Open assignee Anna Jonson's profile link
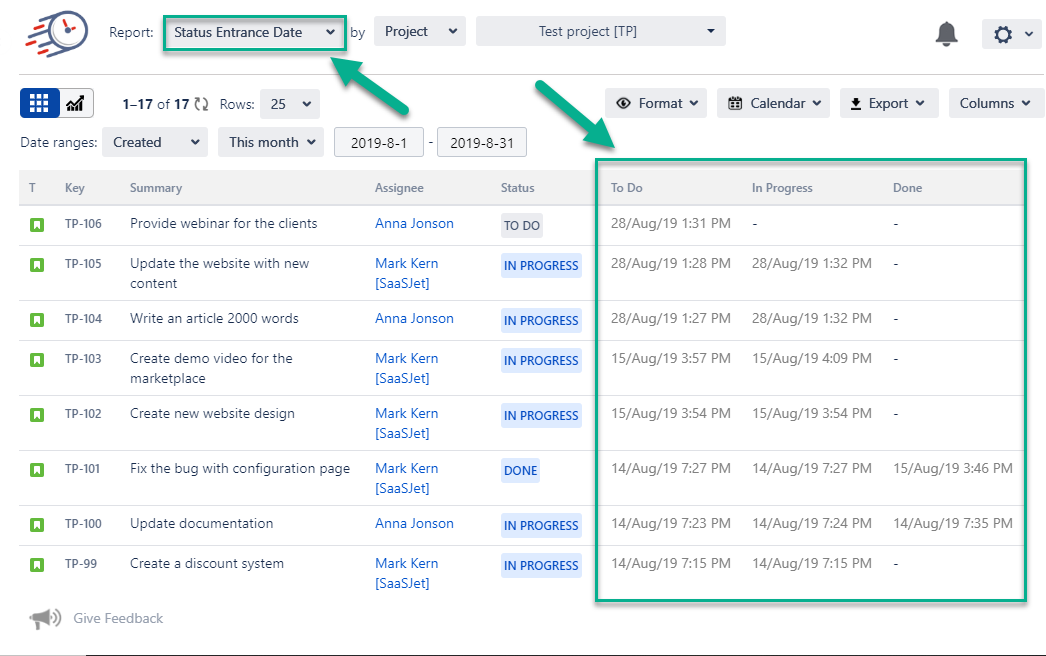 click(x=414, y=224)
